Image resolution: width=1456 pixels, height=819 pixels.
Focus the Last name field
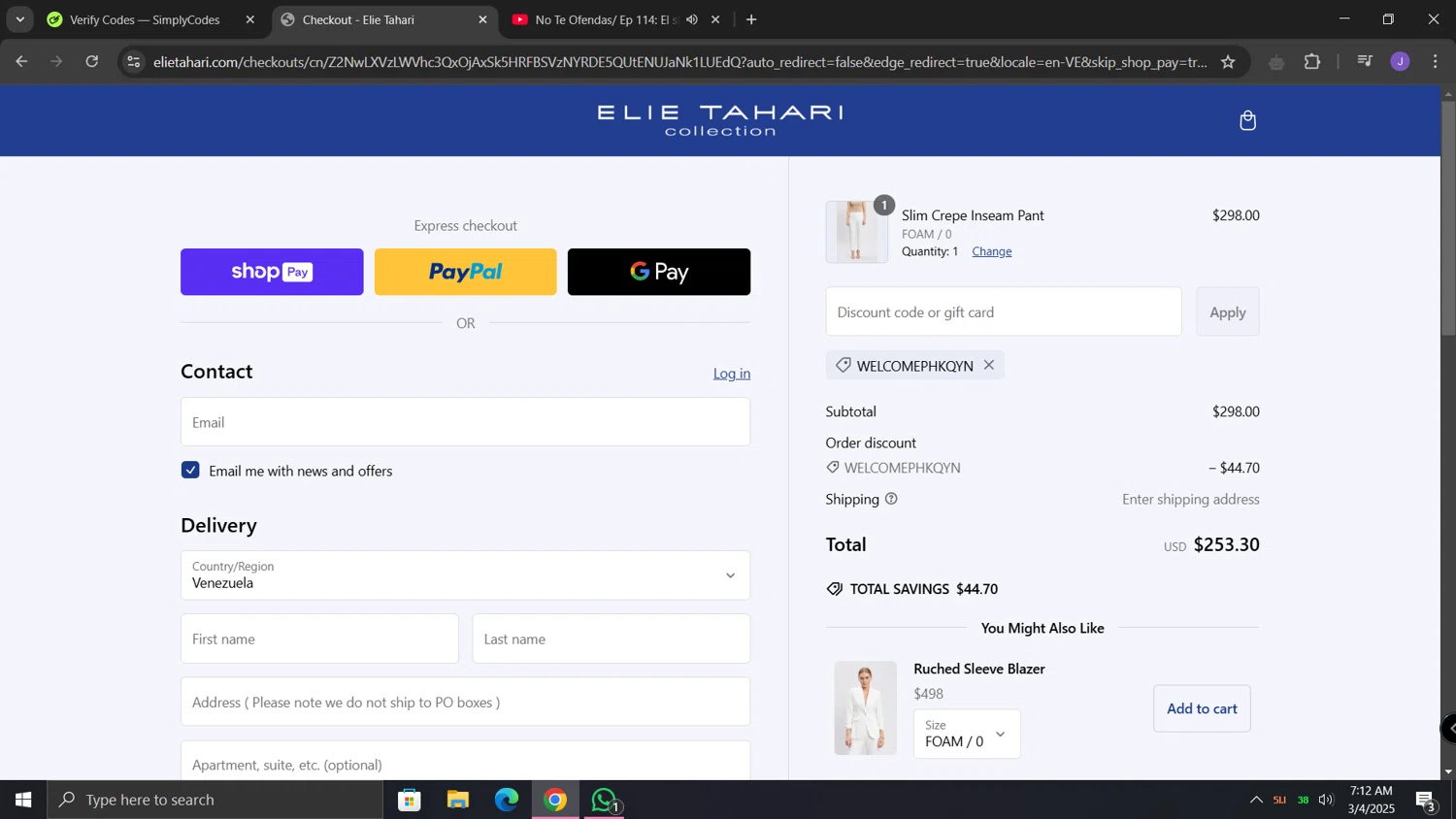pos(612,639)
